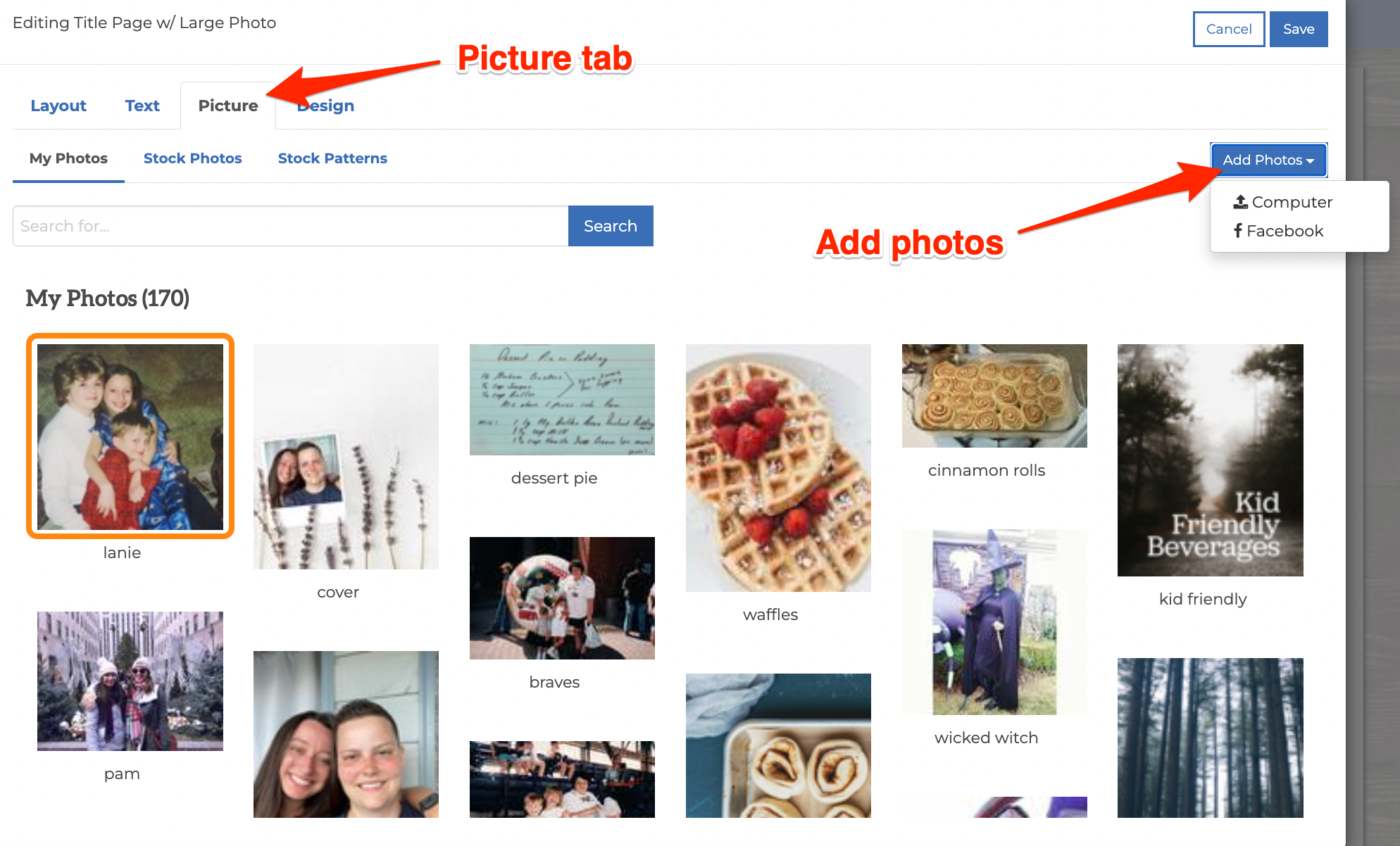Click the Picture tab

[x=227, y=105]
